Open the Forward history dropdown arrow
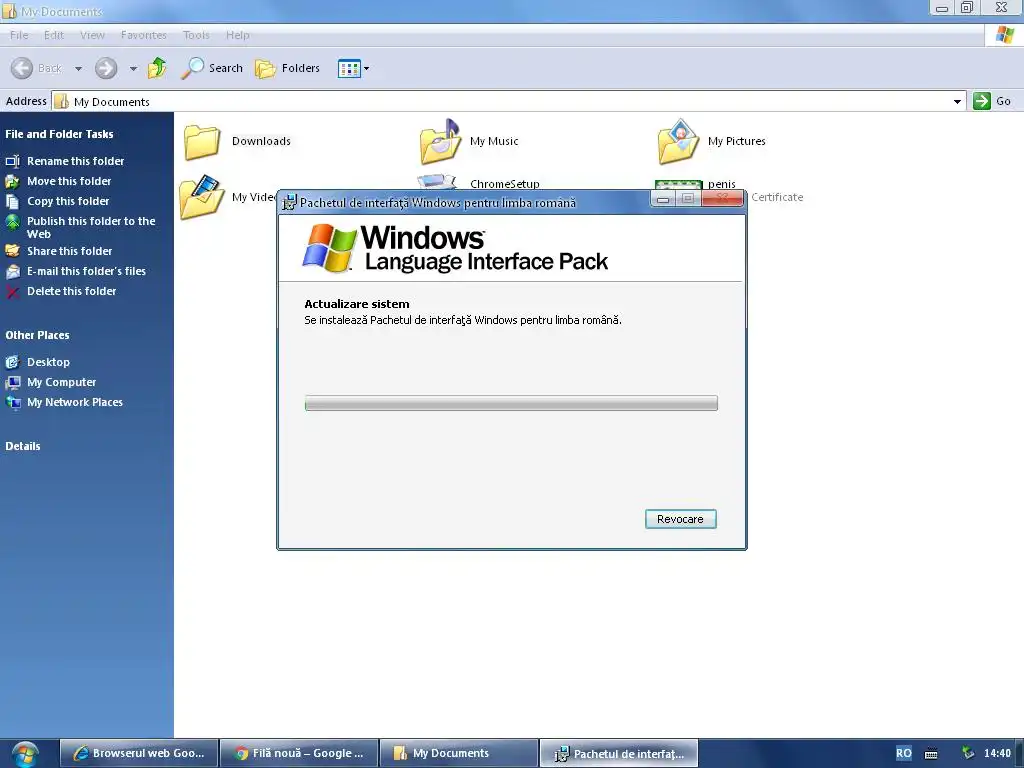 click(x=133, y=69)
